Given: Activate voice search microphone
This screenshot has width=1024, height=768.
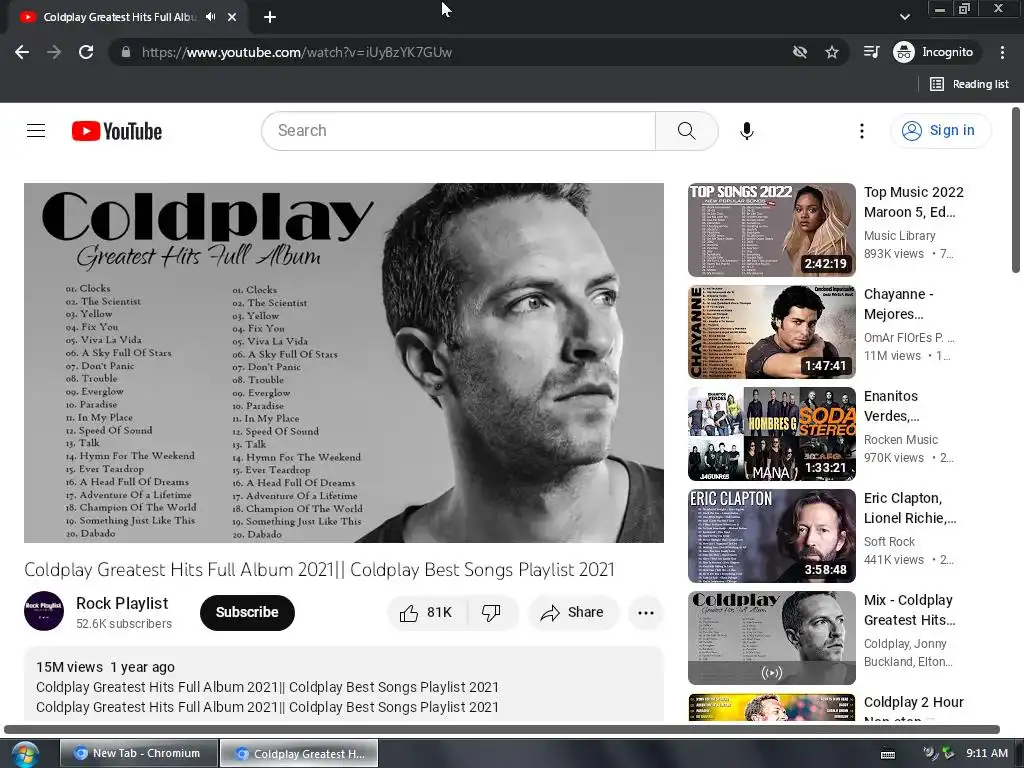Looking at the screenshot, I should coord(746,131).
